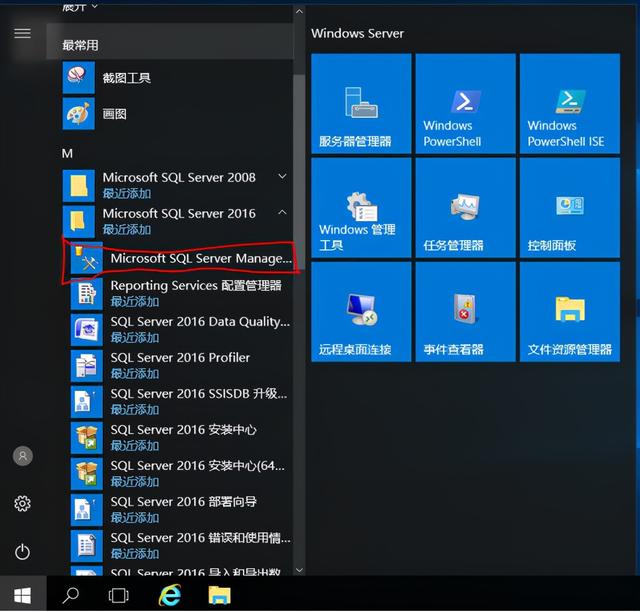Open the 文件资源管理器 tile
The image size is (640, 612).
click(570, 312)
